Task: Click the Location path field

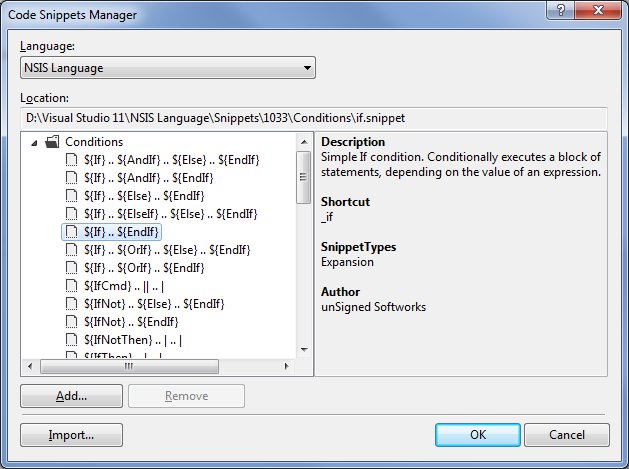Action: (x=314, y=118)
